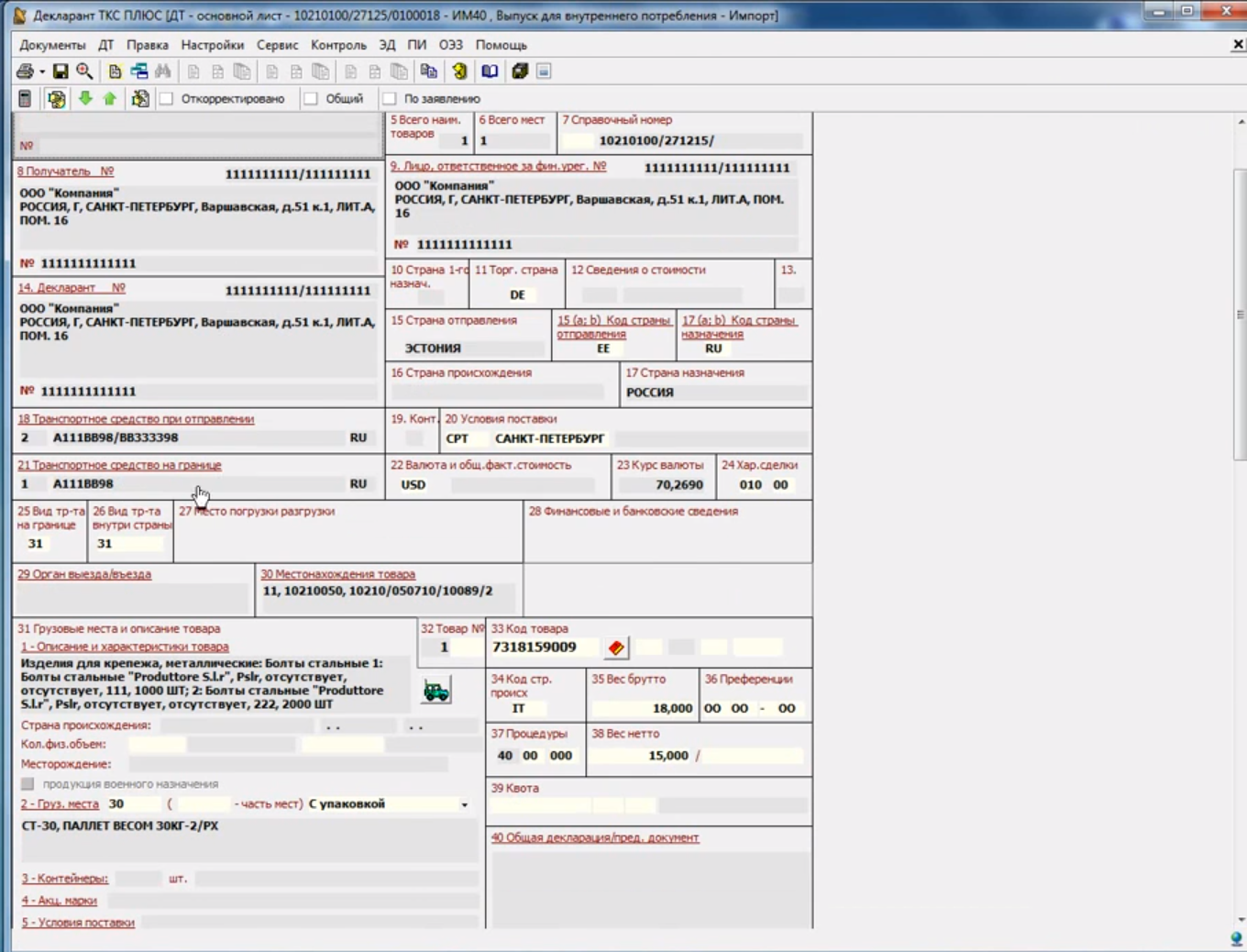Click the 9. Лицо, ответственное за фин.урег. link

coord(499,166)
